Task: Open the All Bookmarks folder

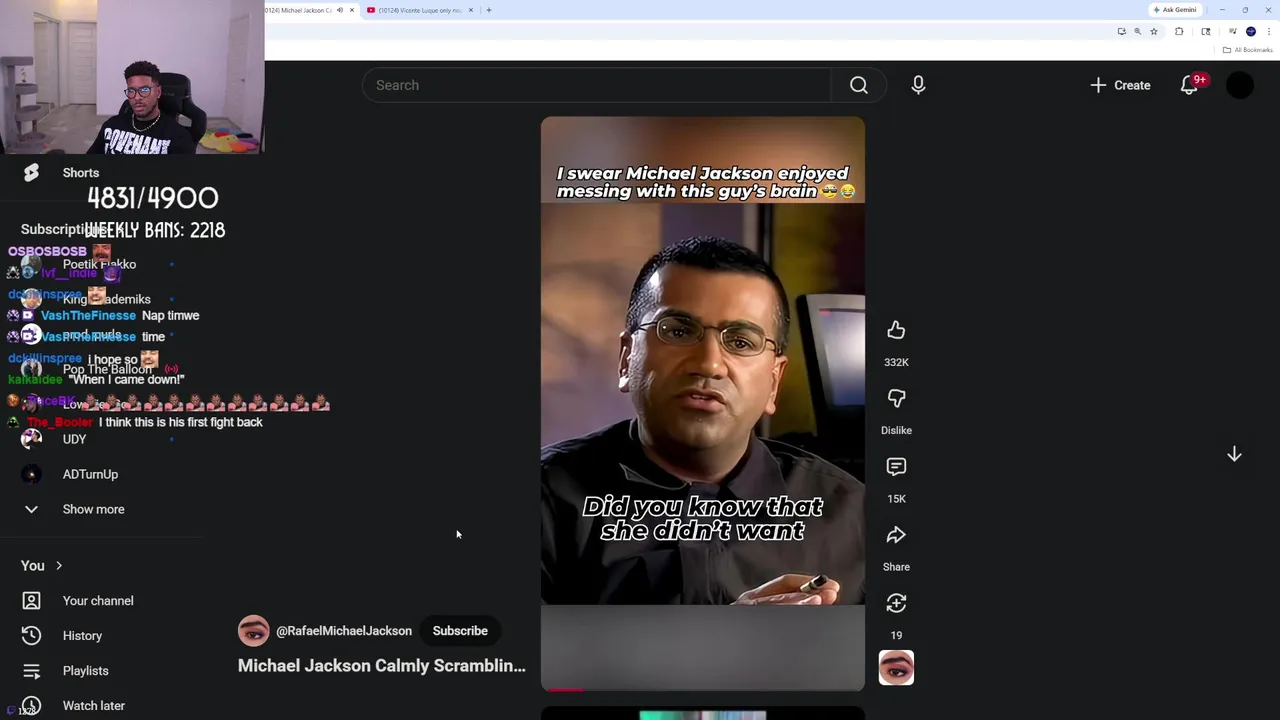Action: pos(1247,50)
